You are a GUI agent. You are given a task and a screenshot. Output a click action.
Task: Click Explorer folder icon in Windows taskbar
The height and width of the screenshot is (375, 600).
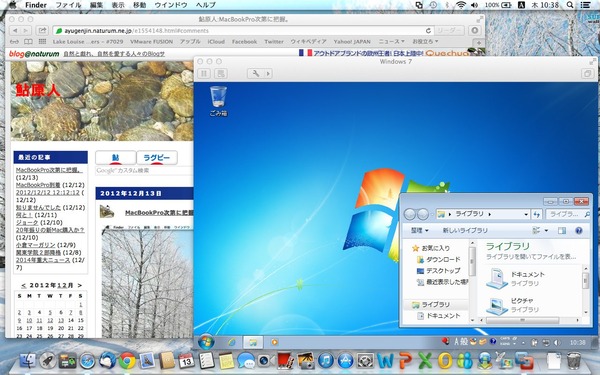[x=253, y=342]
